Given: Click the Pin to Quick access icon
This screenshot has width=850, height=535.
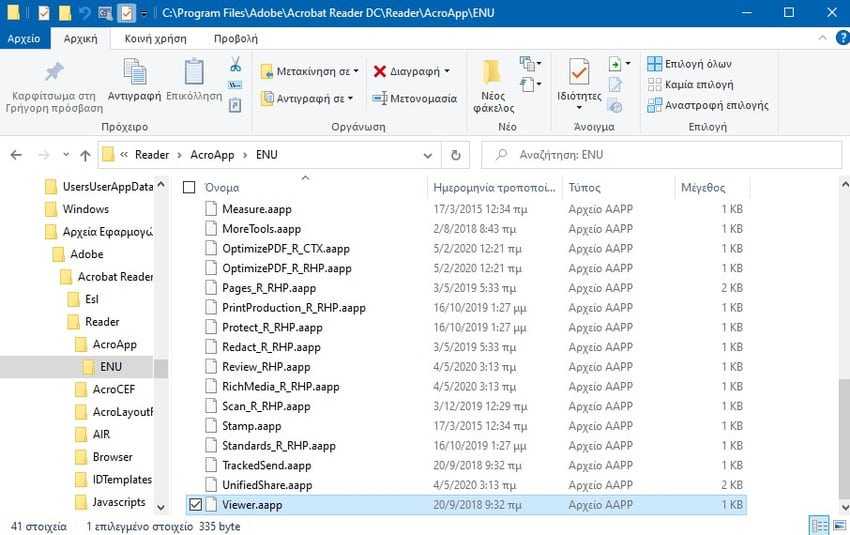Looking at the screenshot, I should [x=54, y=72].
